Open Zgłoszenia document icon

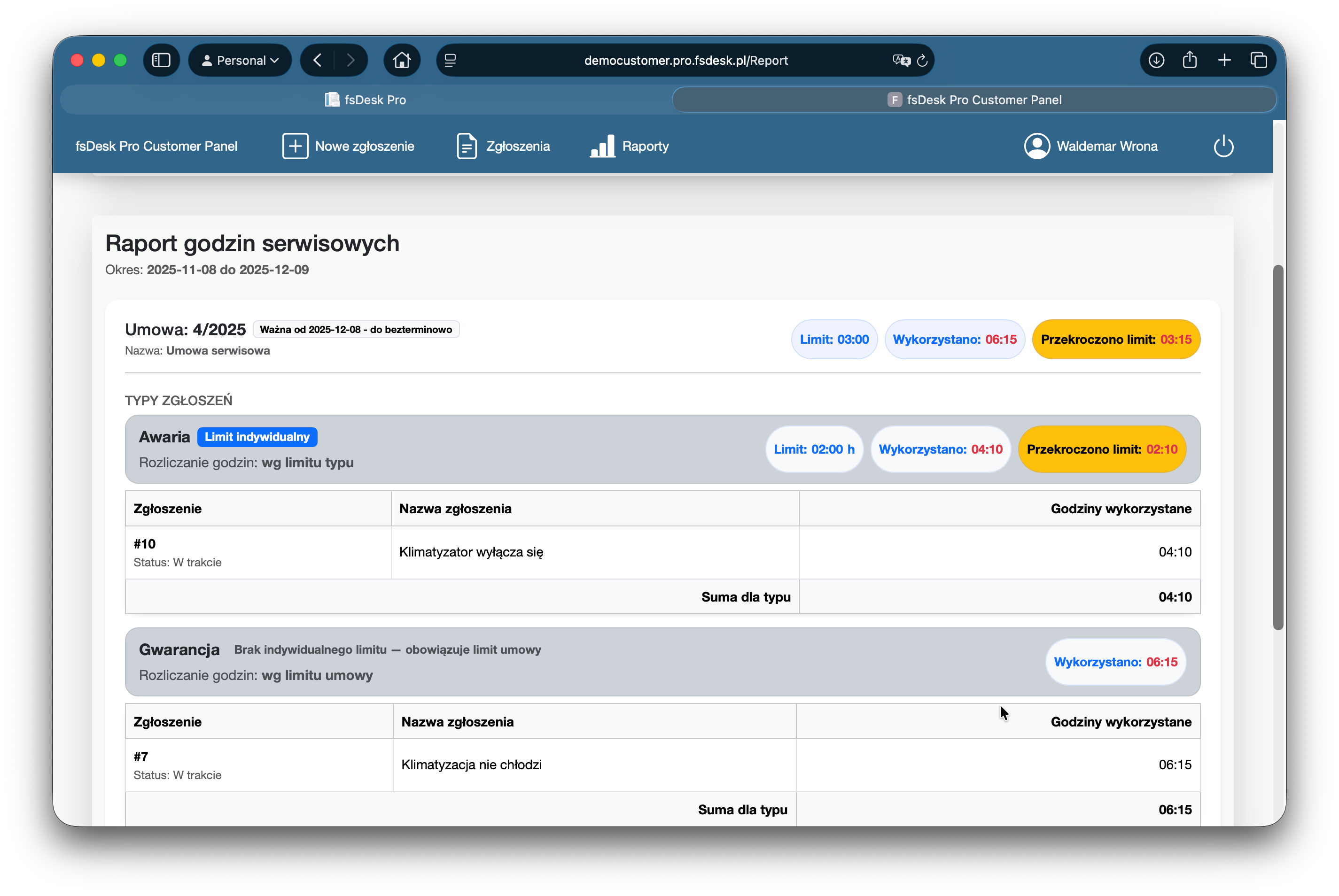pyautogui.click(x=467, y=147)
